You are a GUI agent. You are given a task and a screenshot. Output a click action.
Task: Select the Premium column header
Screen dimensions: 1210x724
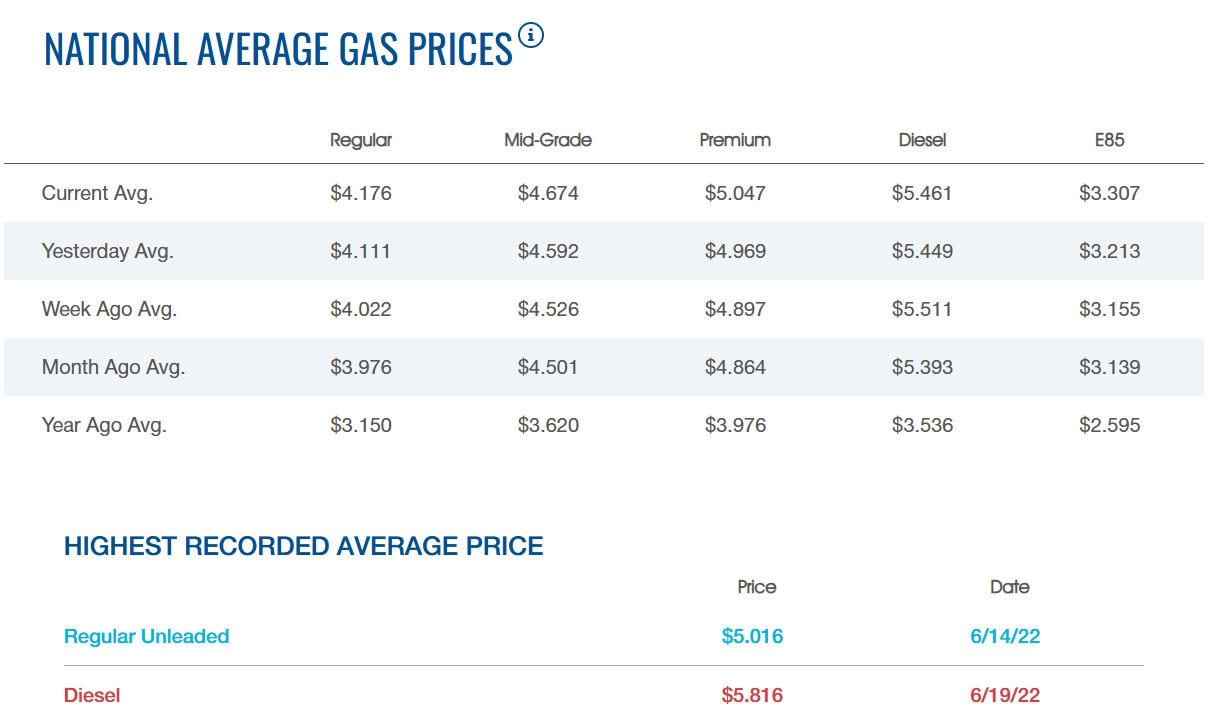click(735, 140)
